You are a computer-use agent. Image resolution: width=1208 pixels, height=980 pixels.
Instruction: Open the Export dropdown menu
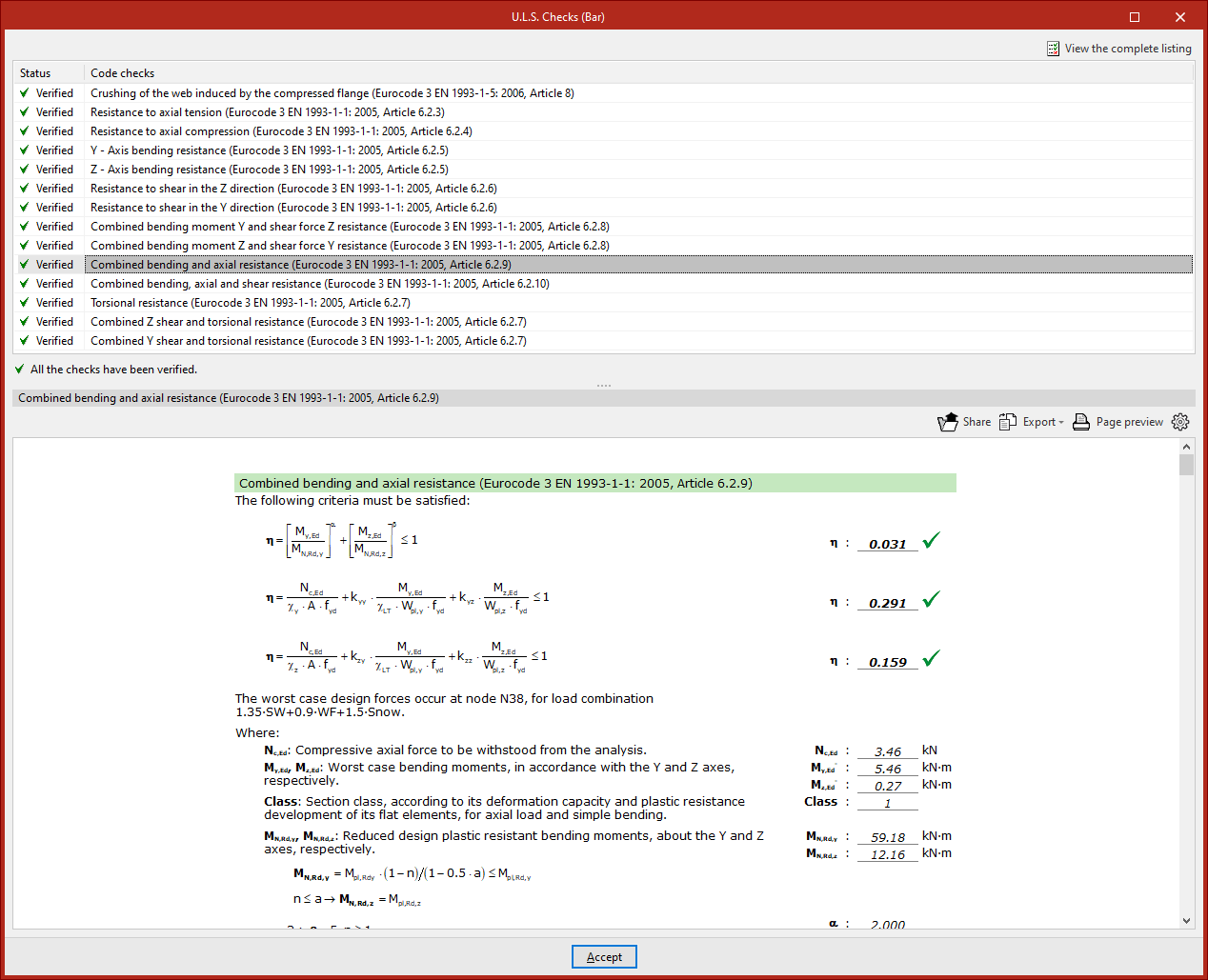pyautogui.click(x=1043, y=422)
